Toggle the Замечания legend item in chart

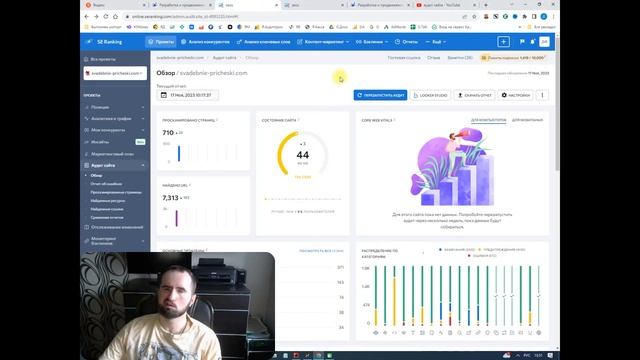click(x=456, y=249)
